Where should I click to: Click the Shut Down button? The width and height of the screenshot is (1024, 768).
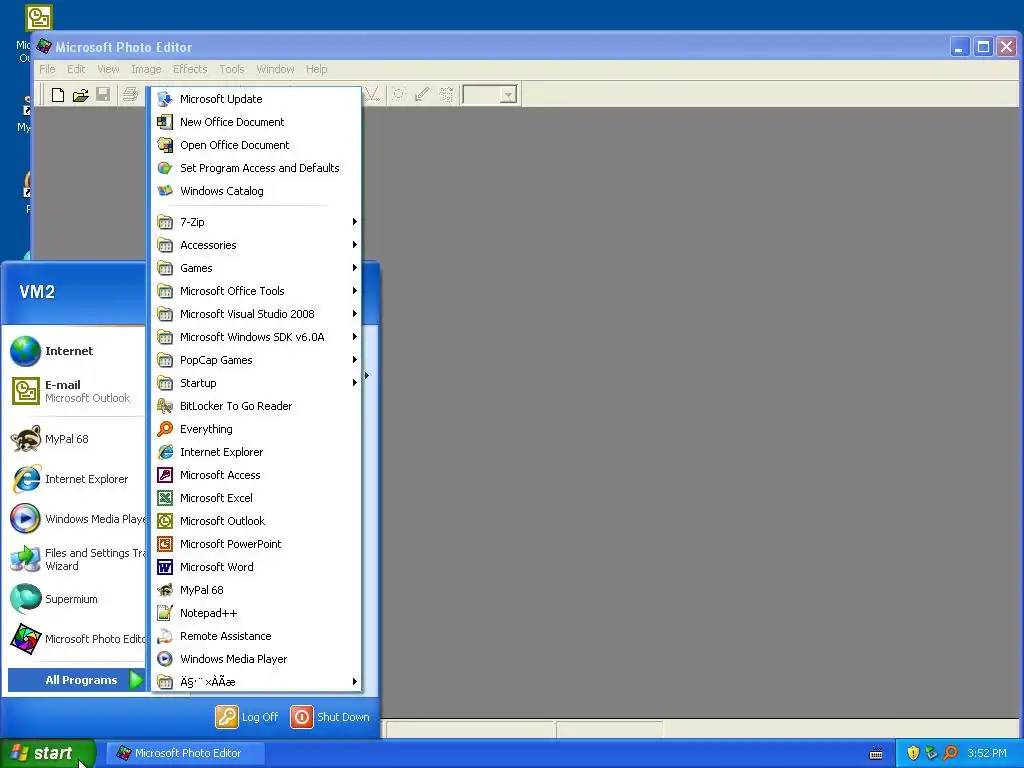coord(330,717)
